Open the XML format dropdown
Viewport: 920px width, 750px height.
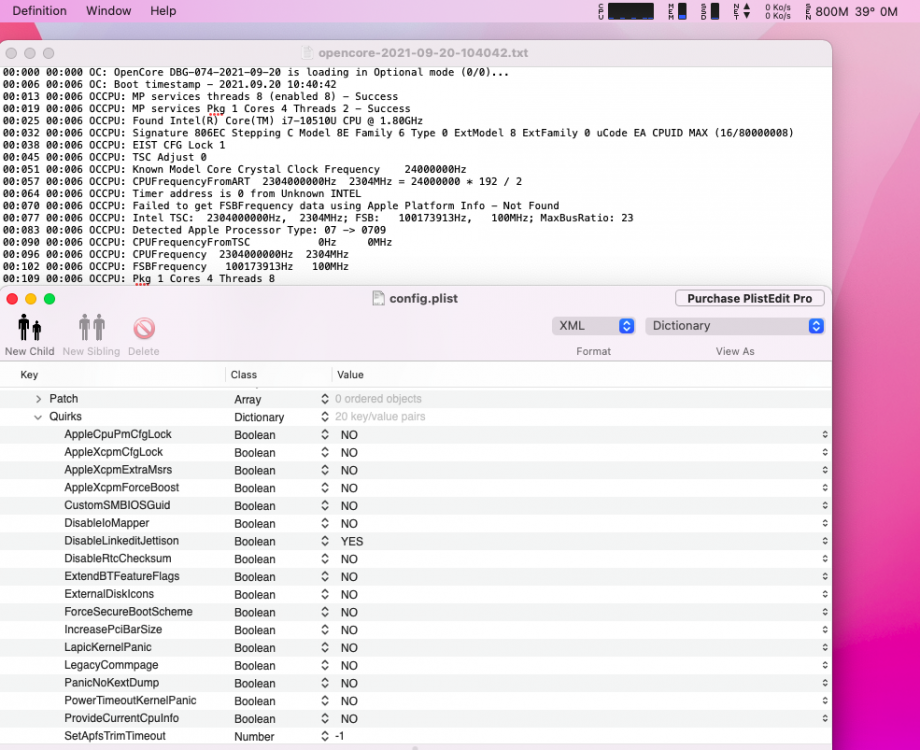click(593, 326)
